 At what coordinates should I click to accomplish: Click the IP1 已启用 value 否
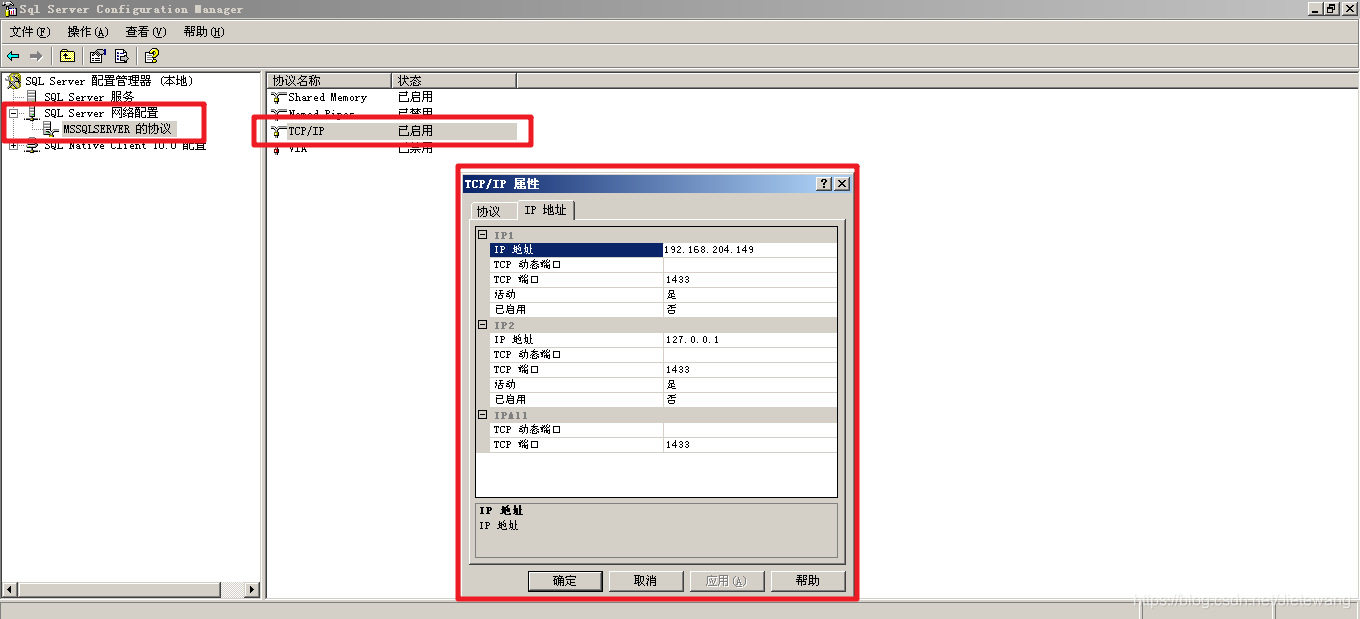click(750, 310)
